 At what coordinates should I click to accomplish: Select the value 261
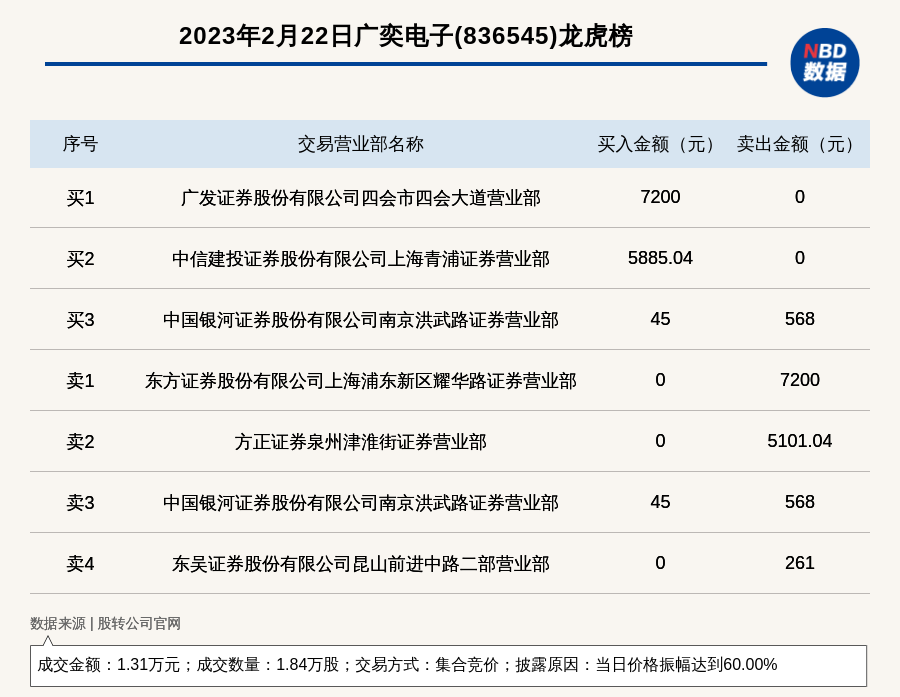coord(800,562)
